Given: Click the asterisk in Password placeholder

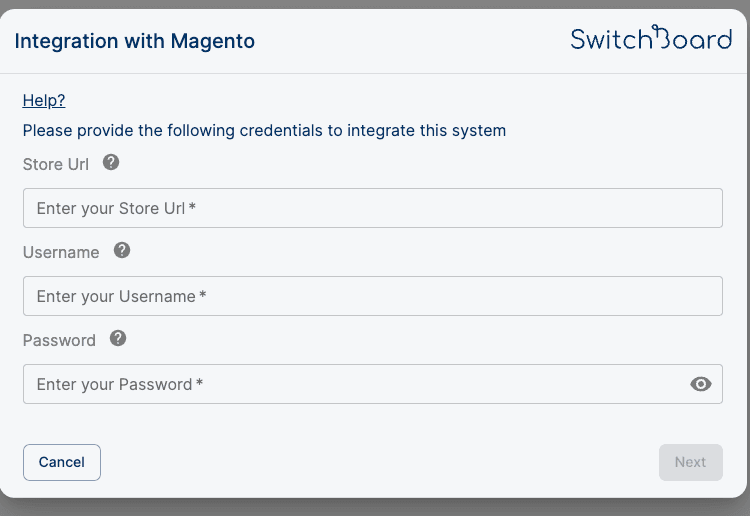Looking at the screenshot, I should pyautogui.click(x=199, y=384).
